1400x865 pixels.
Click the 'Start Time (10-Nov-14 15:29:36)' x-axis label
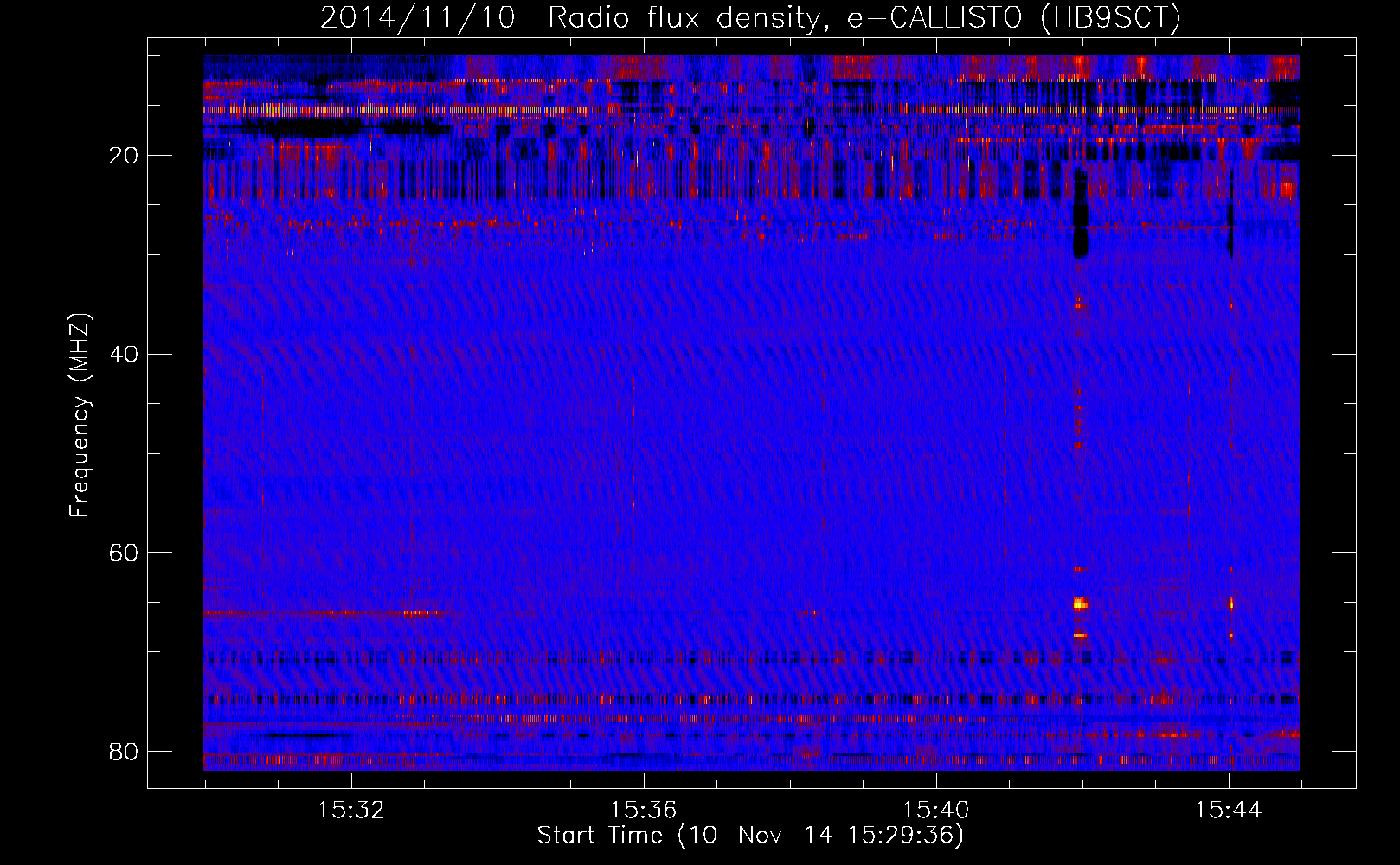[x=750, y=836]
